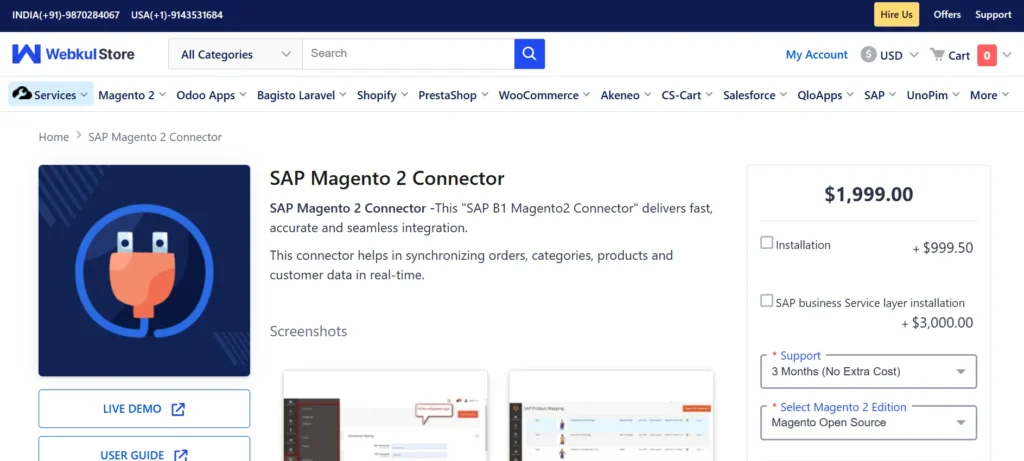Expand the WooCommerce menu
The height and width of the screenshot is (461, 1024).
545,95
